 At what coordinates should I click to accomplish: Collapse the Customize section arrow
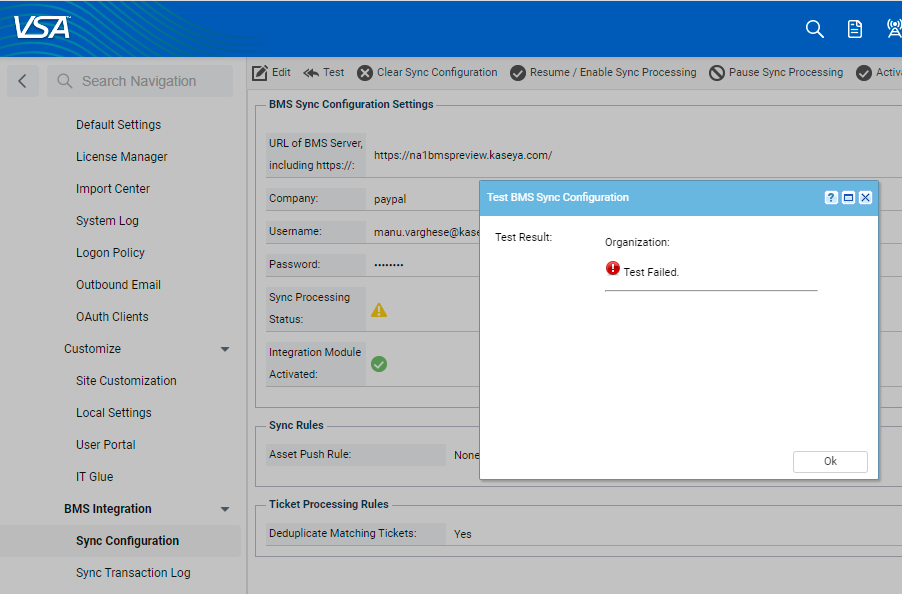point(225,349)
